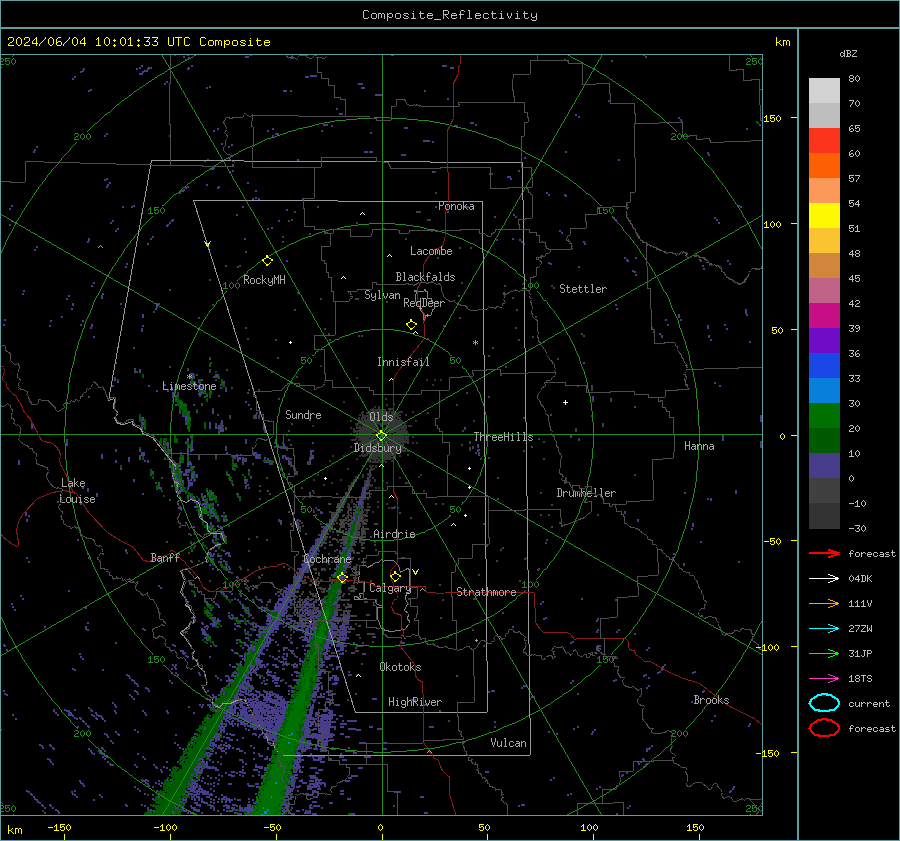Select magenta swatch between 42 and 39 dBZ

(x=824, y=316)
